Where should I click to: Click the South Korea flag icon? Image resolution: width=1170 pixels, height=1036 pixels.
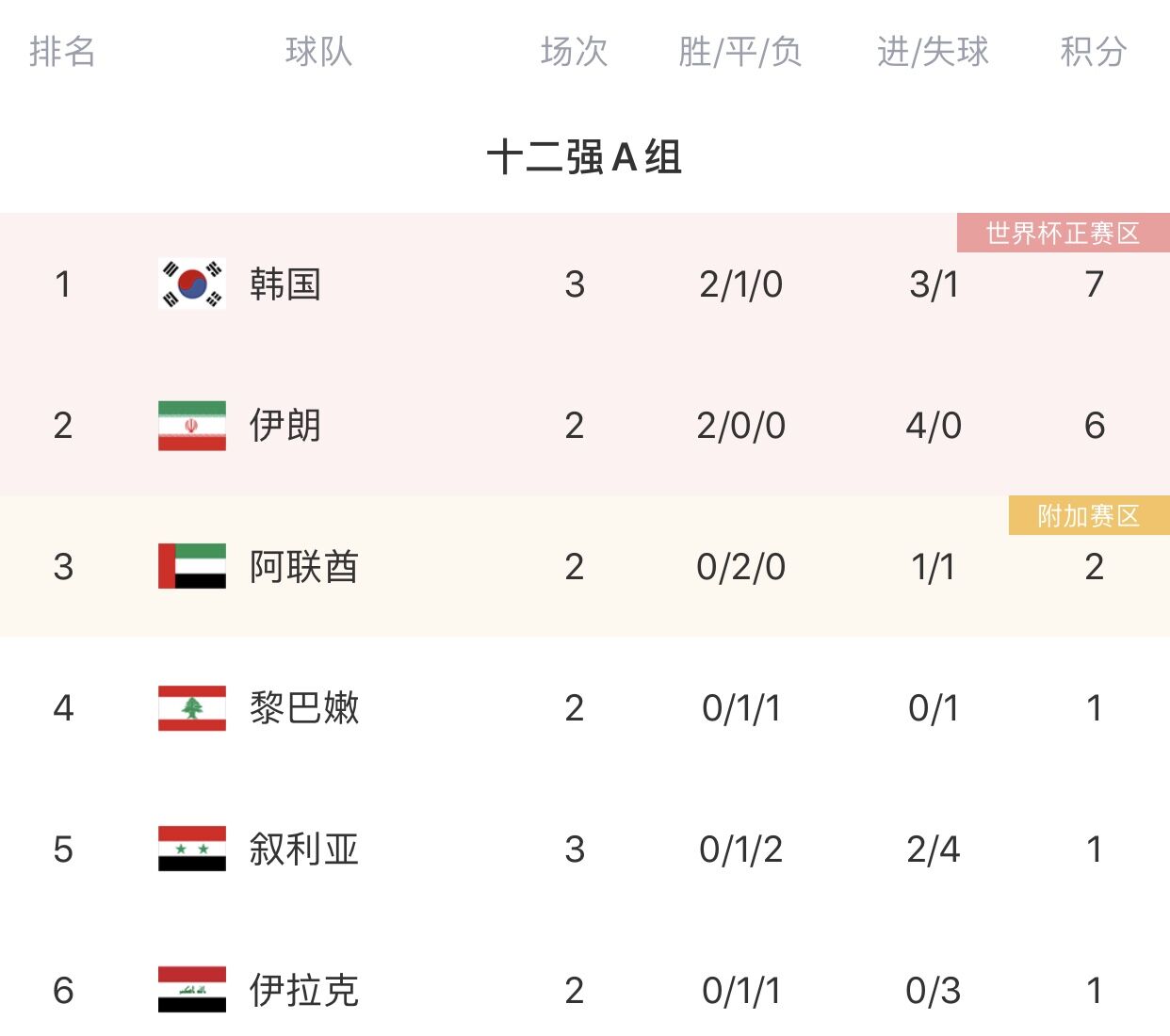(x=192, y=283)
